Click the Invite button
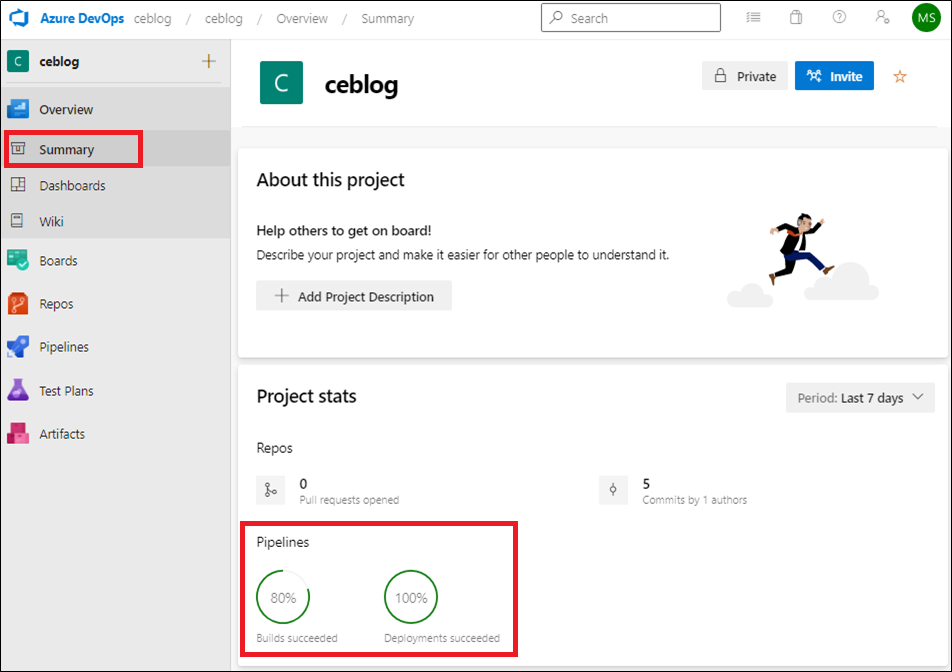The width and height of the screenshot is (952, 672). pyautogui.click(x=834, y=76)
